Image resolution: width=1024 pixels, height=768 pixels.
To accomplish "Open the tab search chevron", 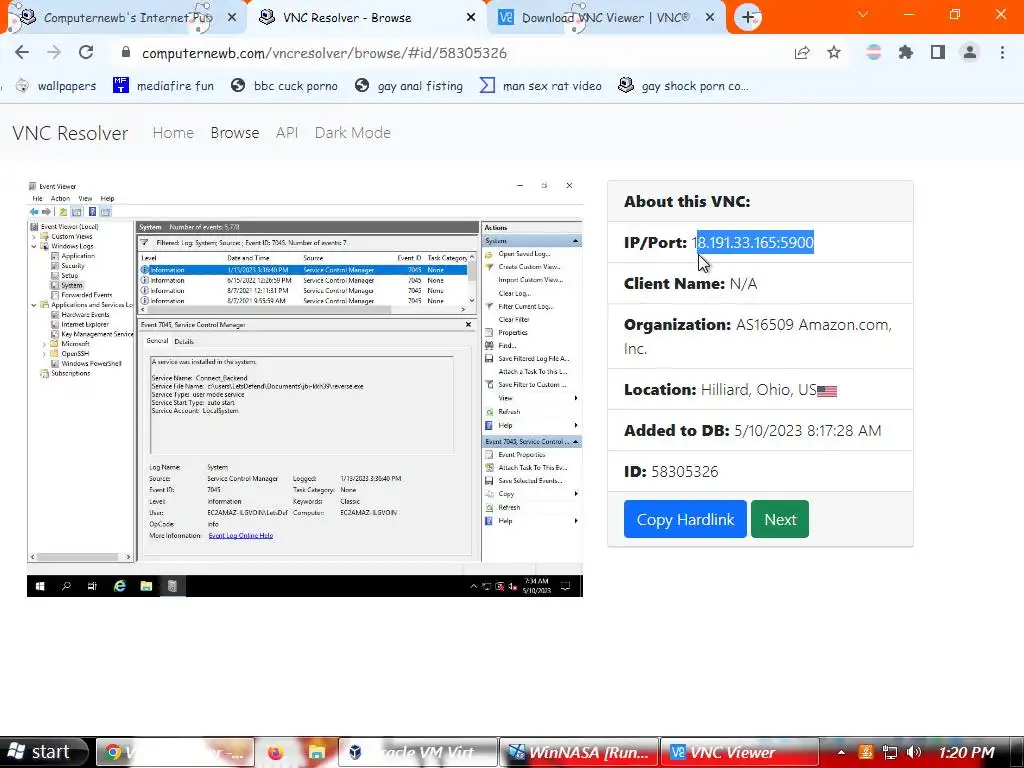I will coord(863,14).
